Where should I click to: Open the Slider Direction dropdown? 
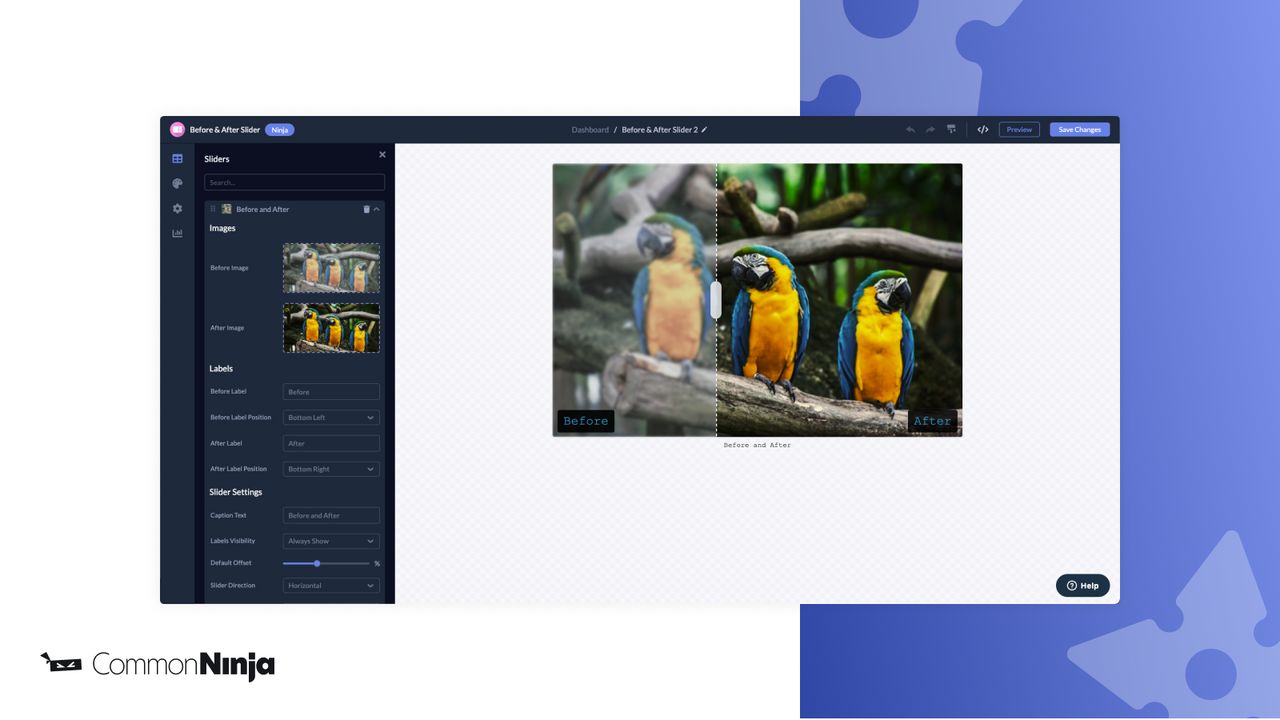[x=331, y=585]
